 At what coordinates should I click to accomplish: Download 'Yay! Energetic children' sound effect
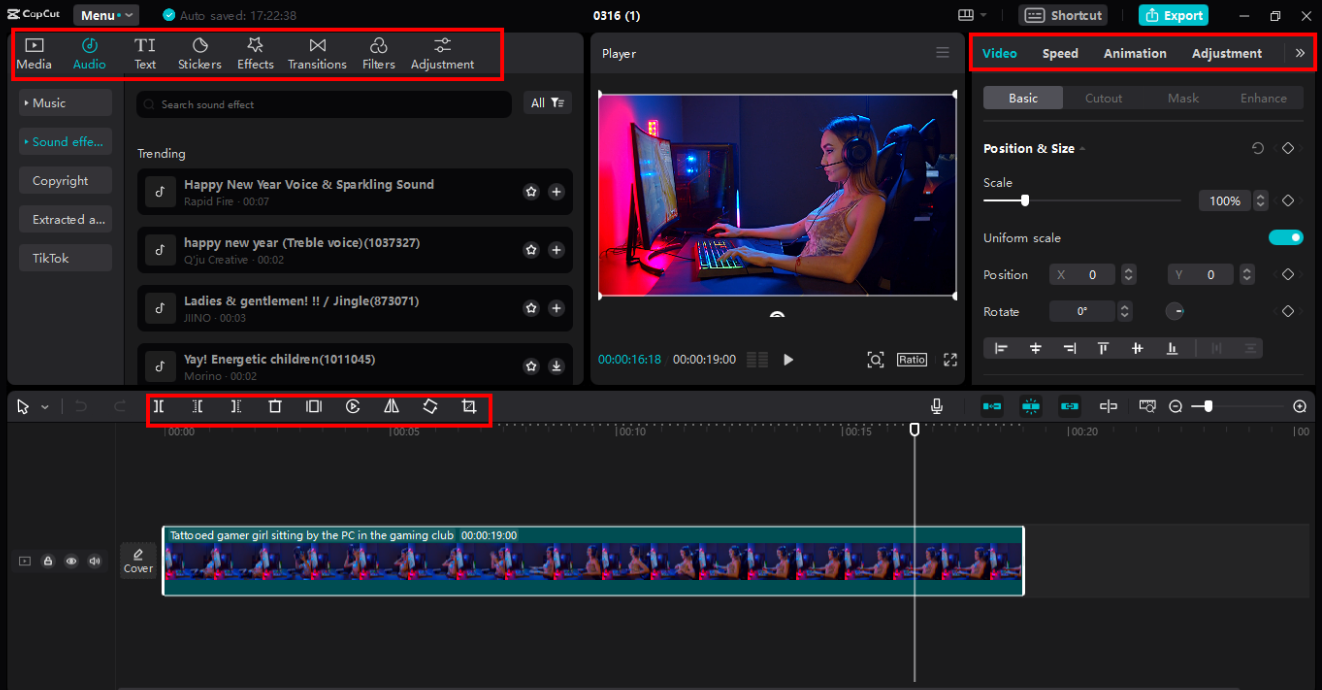557,366
